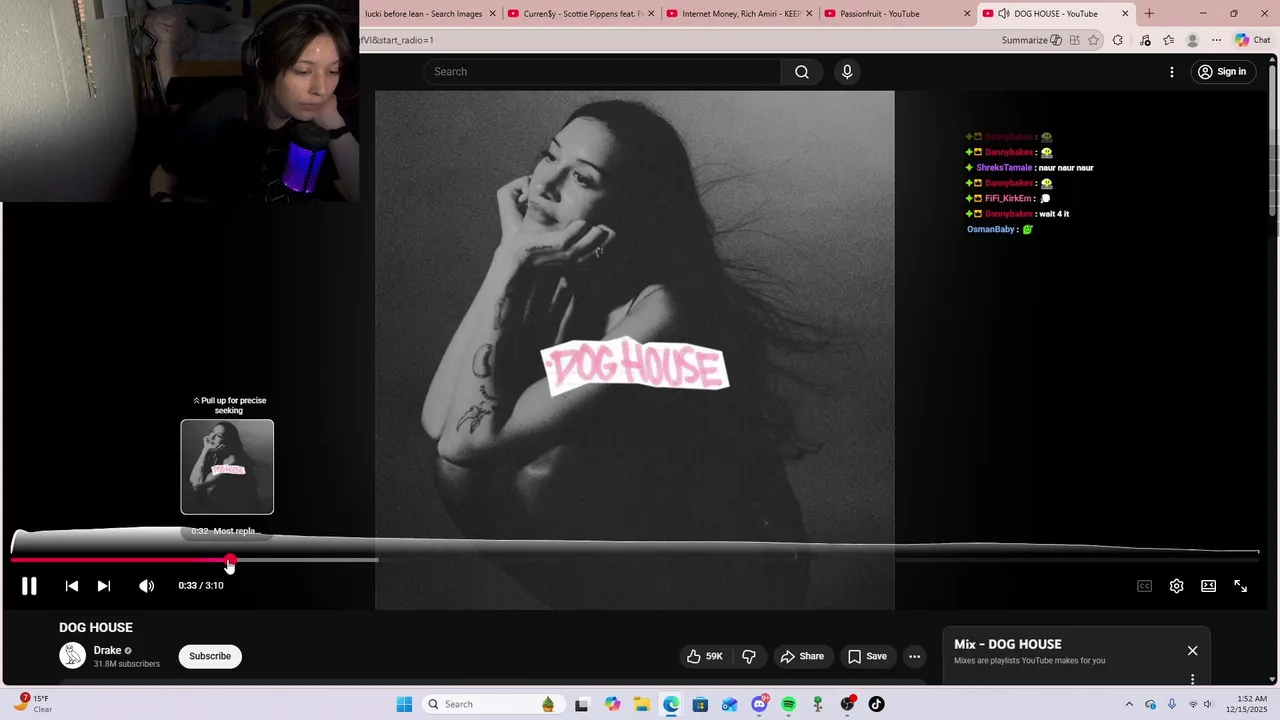Open the favorites list icon
The width and height of the screenshot is (1280, 720).
click(1168, 40)
